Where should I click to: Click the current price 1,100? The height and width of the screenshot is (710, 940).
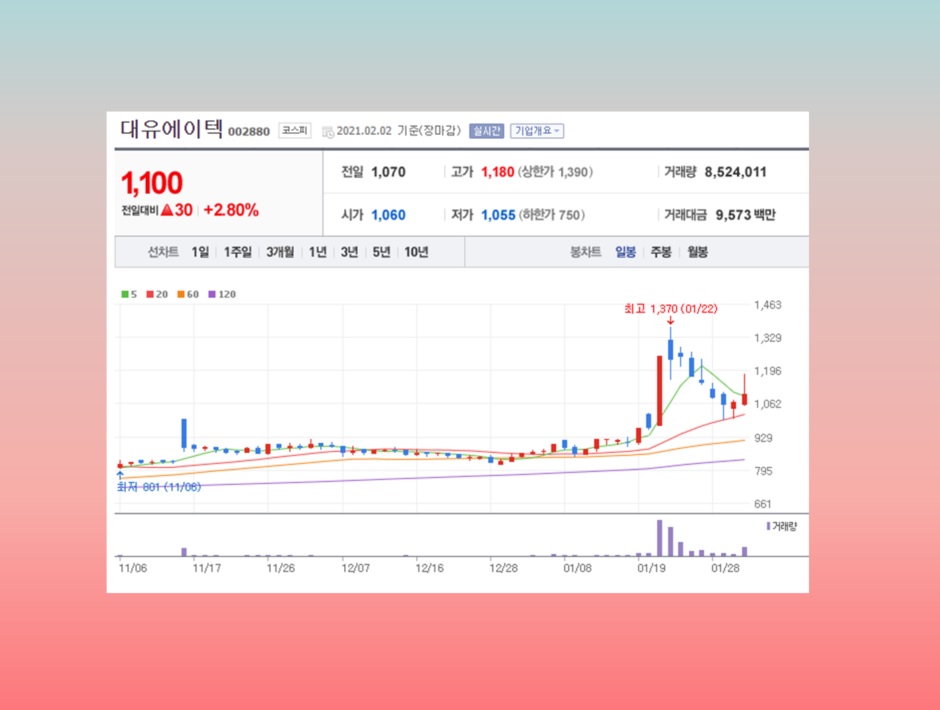pyautogui.click(x=152, y=183)
